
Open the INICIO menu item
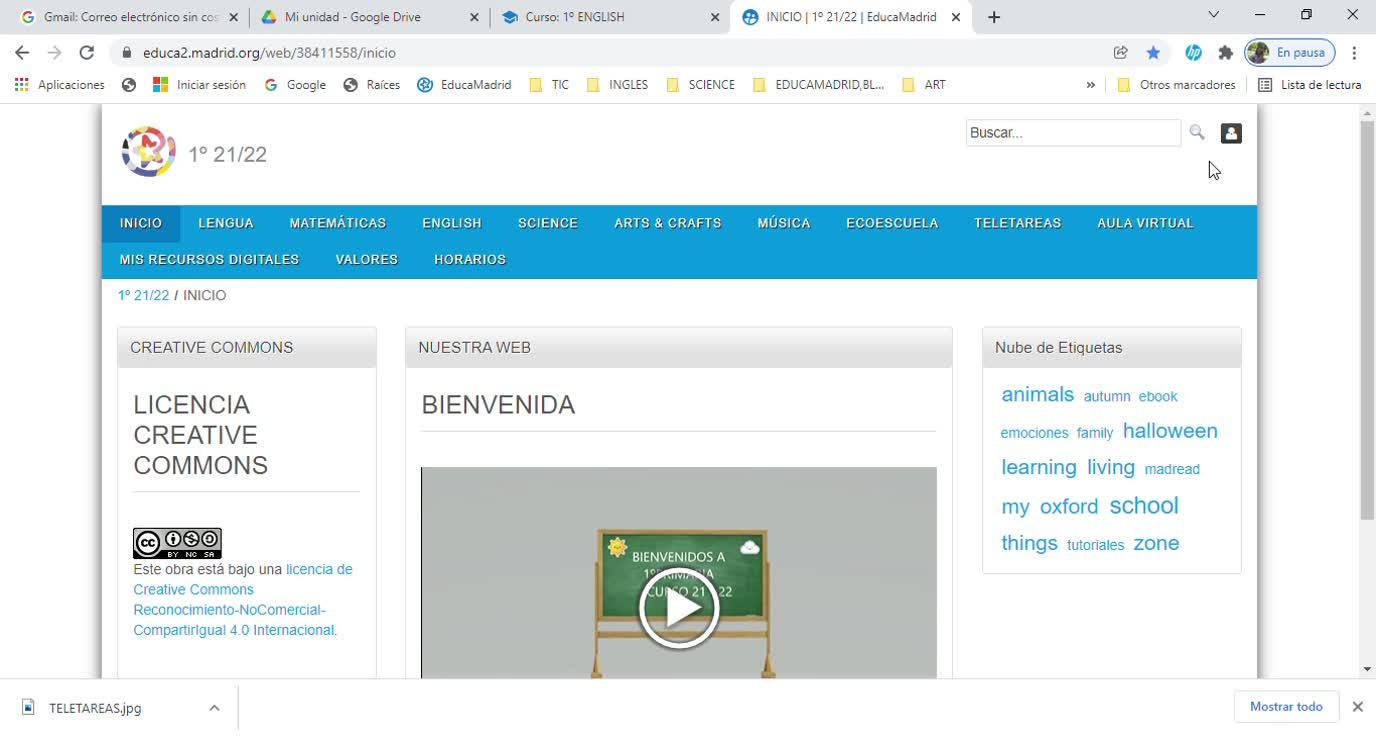click(141, 223)
